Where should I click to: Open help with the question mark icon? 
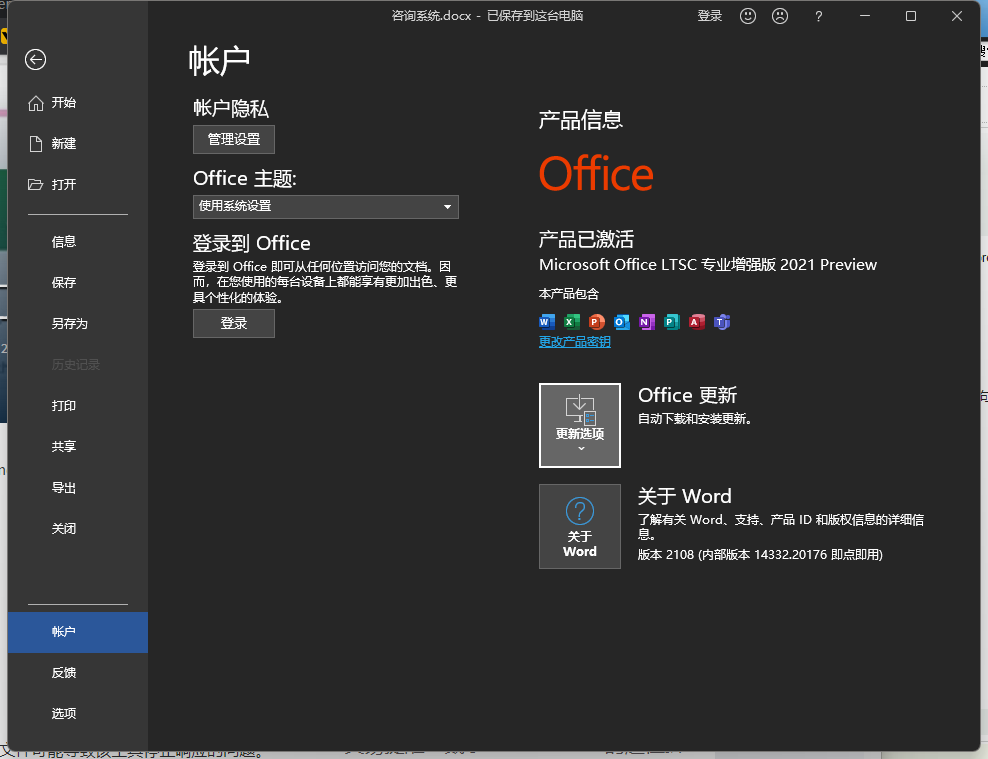pyautogui.click(x=819, y=16)
